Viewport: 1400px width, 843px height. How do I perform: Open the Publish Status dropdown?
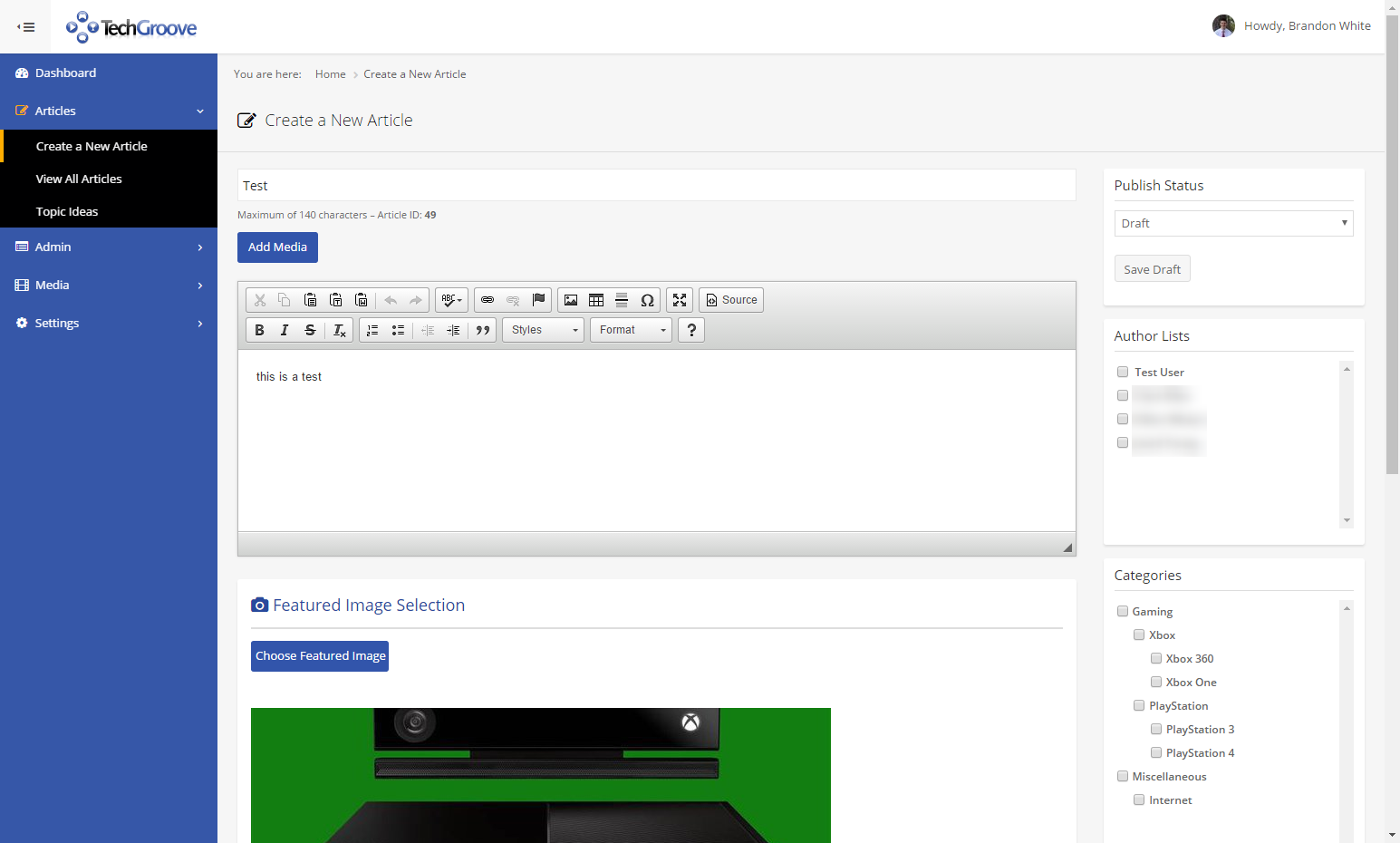coord(1232,223)
